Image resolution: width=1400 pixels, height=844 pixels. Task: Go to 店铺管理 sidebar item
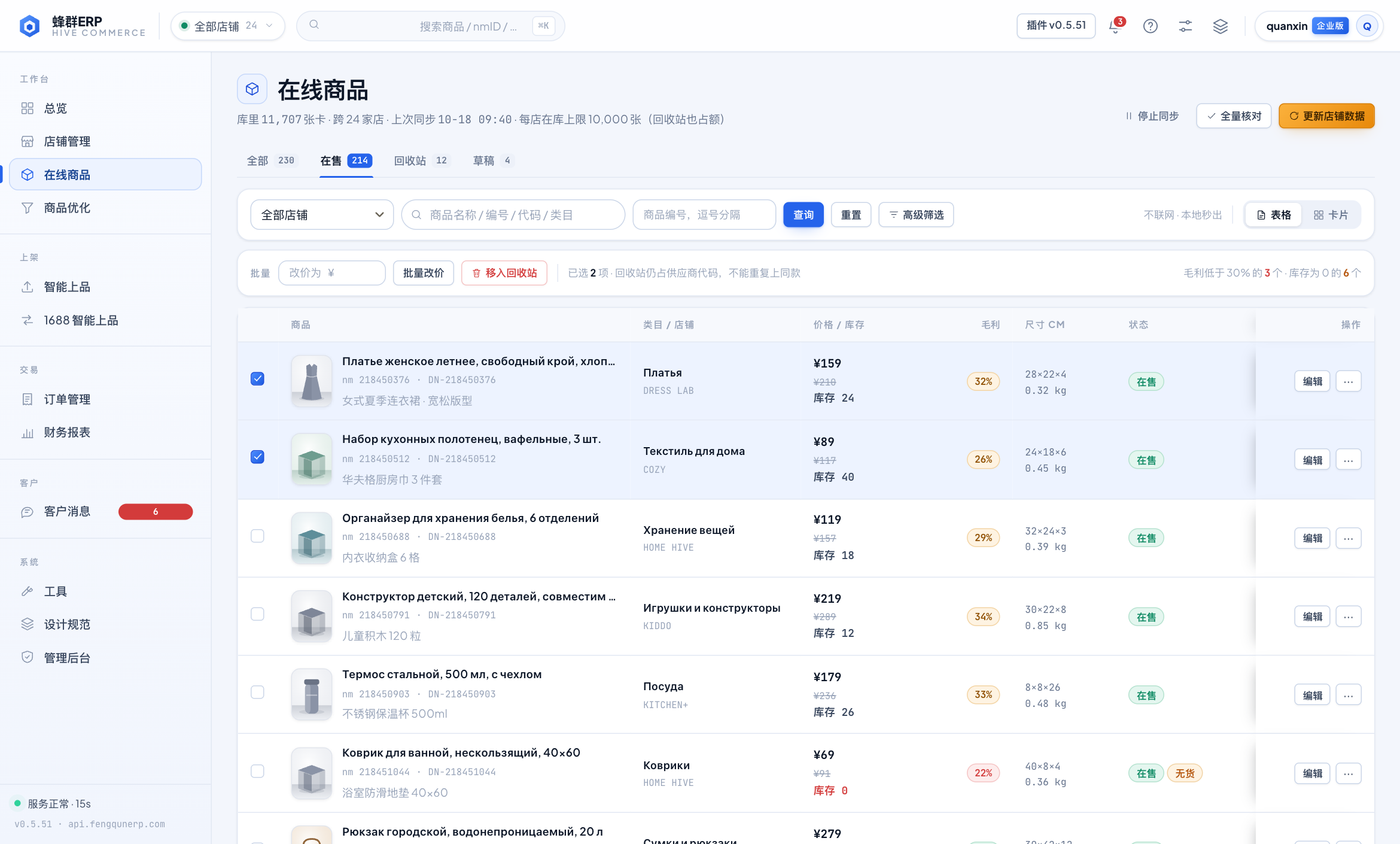click(x=105, y=141)
